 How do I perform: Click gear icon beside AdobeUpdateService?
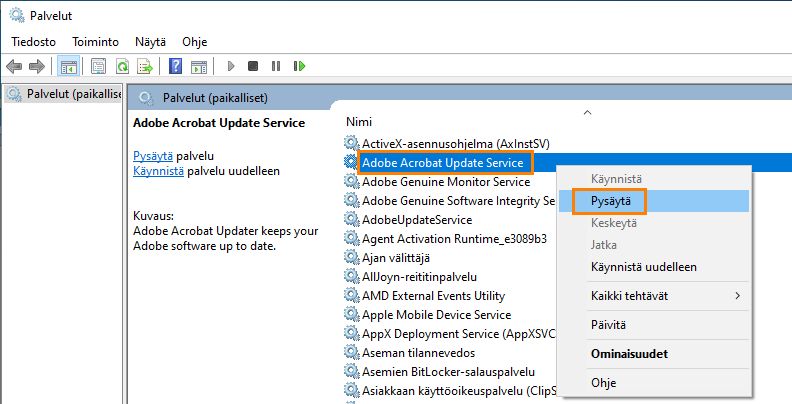(352, 220)
